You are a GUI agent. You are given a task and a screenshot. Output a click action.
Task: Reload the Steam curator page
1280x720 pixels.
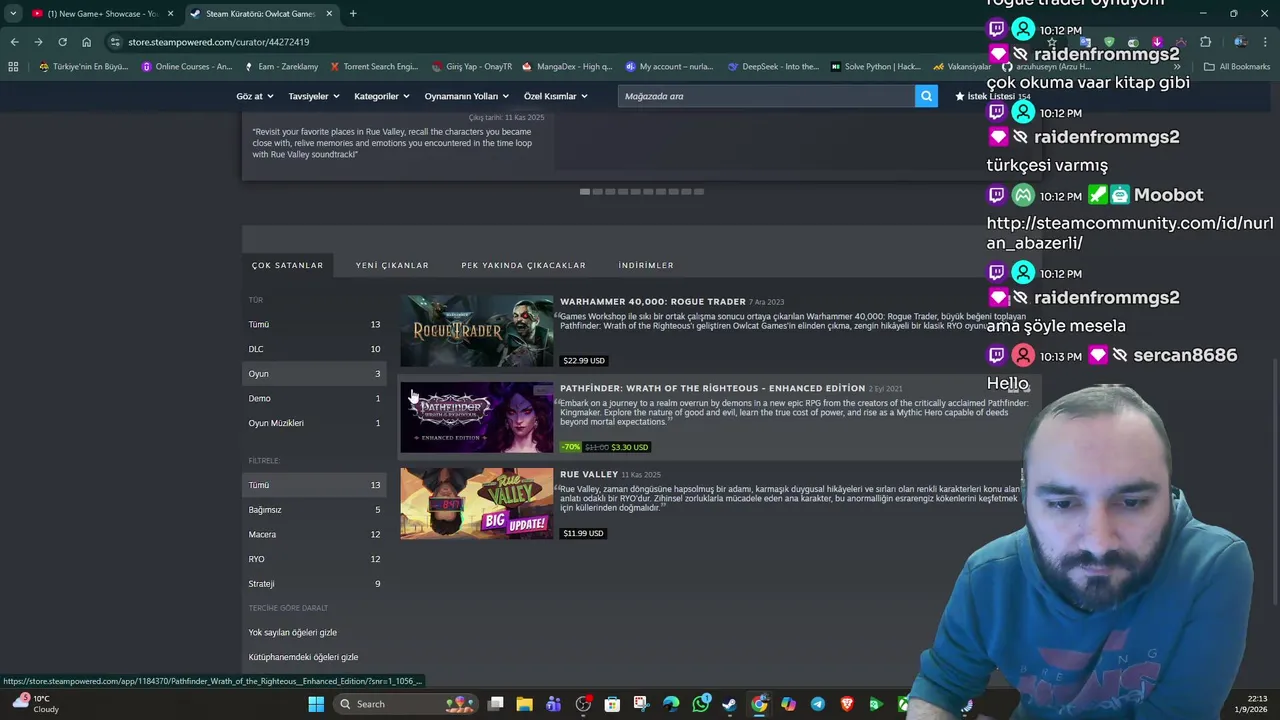(x=62, y=42)
